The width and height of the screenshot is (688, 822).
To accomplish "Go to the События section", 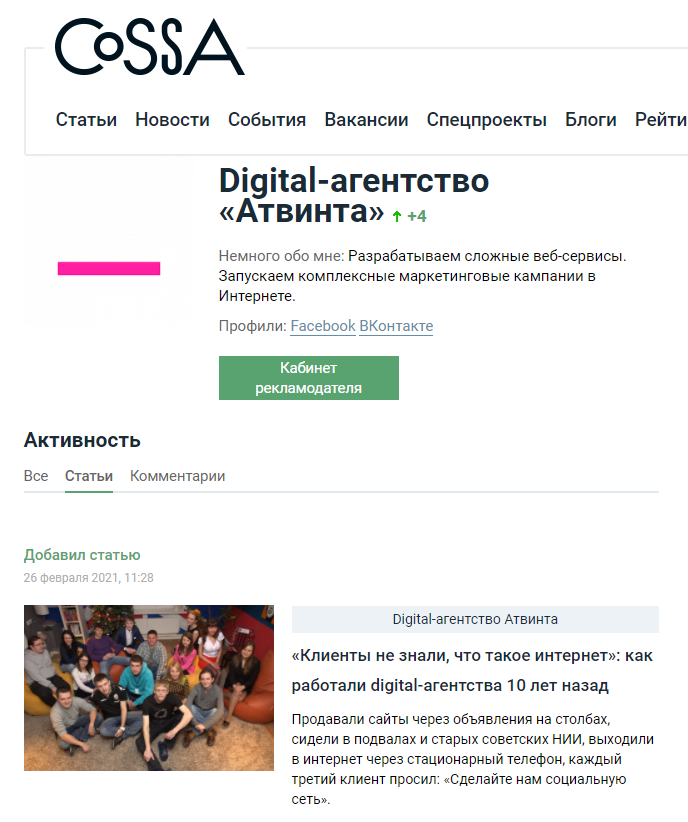I will [267, 120].
